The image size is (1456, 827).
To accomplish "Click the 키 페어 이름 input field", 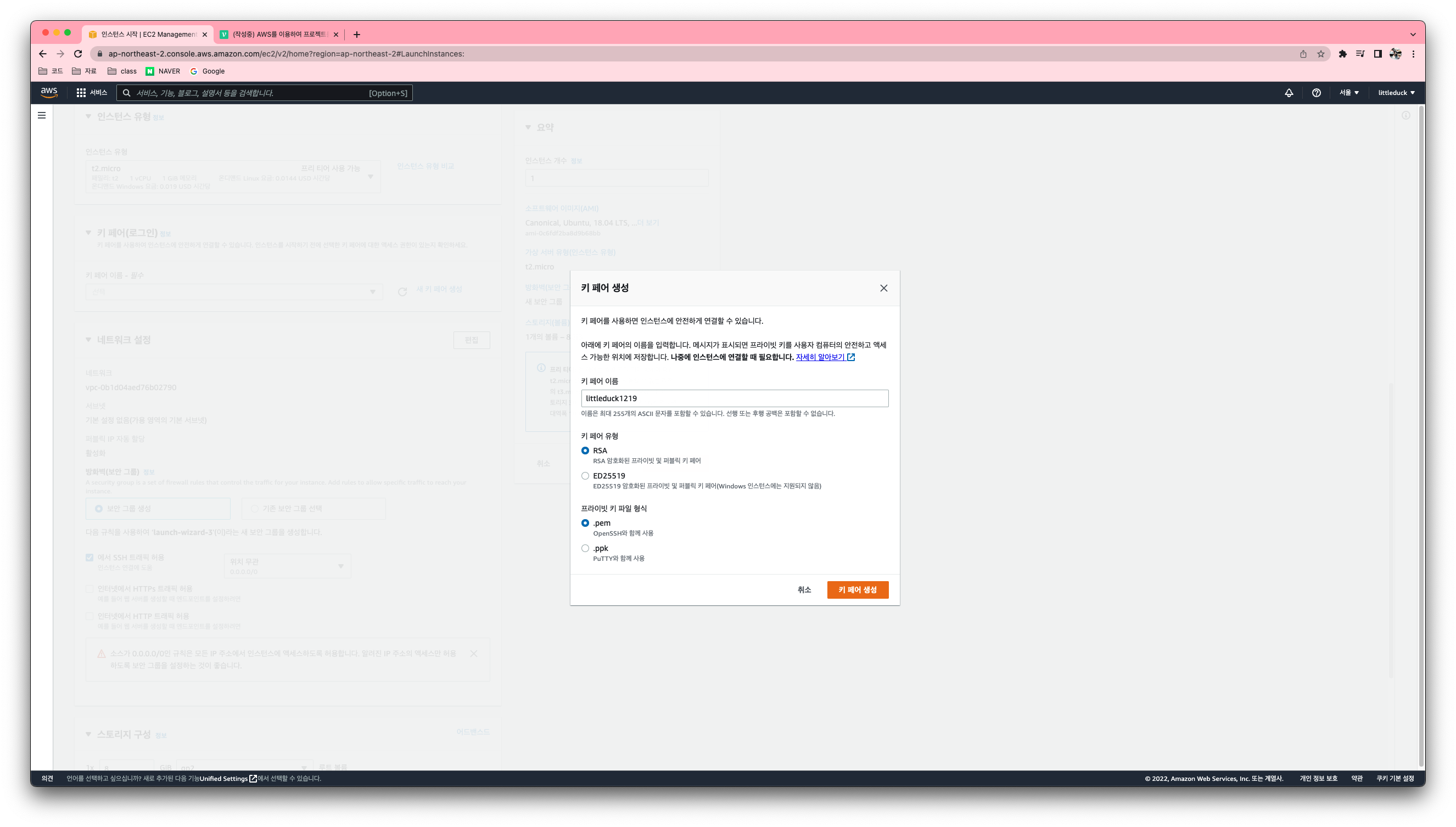I will pyautogui.click(x=735, y=398).
